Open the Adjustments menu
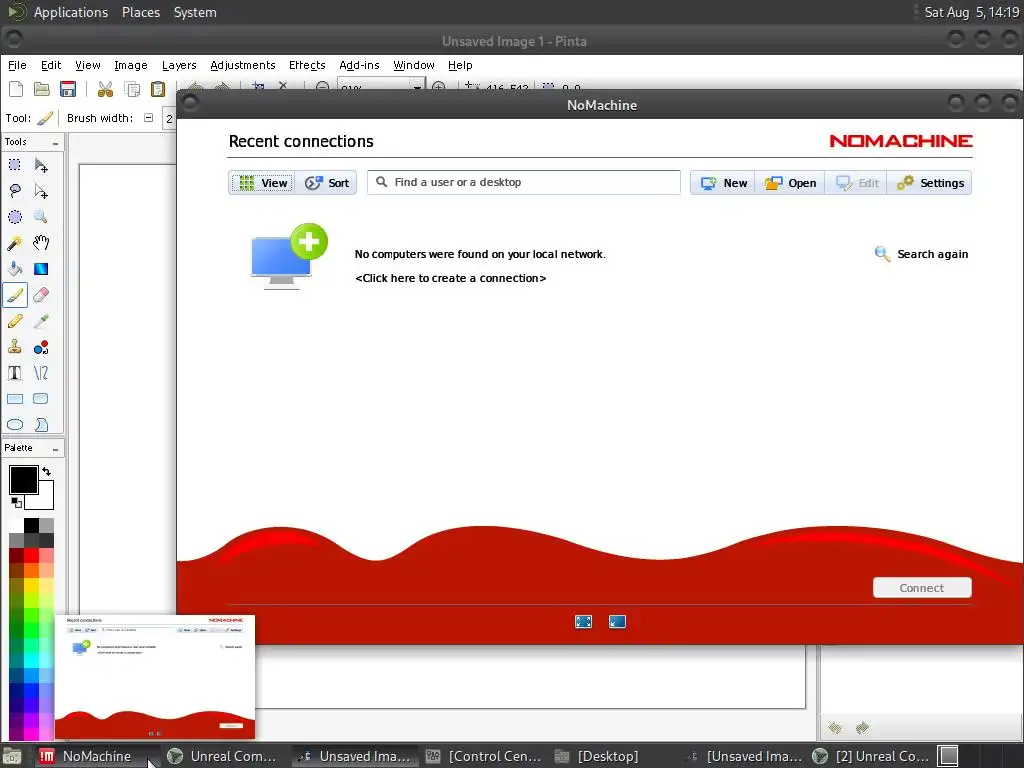The width and height of the screenshot is (1024, 768). pos(243,65)
